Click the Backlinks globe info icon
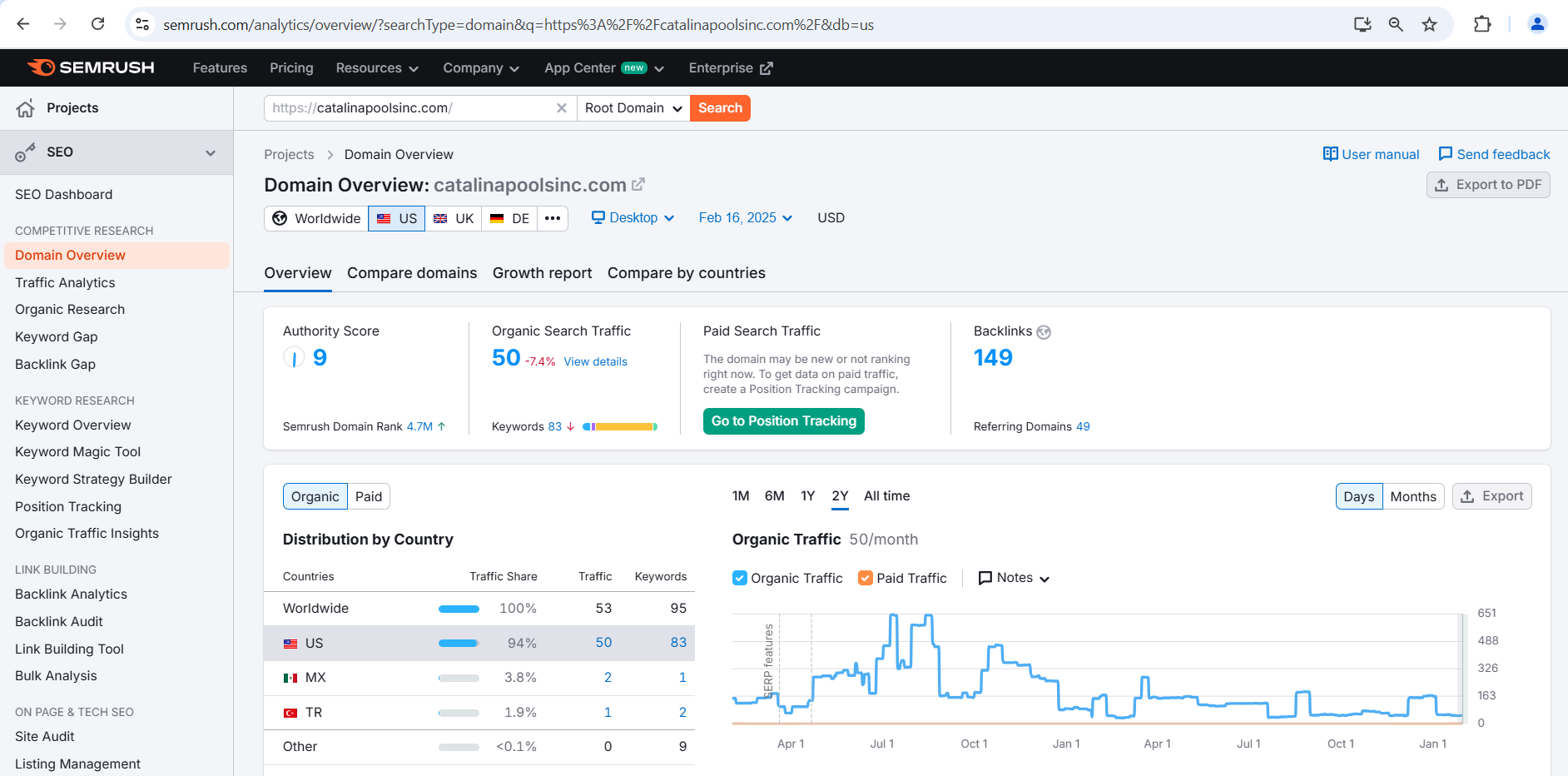The height and width of the screenshot is (776, 1568). tap(1044, 332)
